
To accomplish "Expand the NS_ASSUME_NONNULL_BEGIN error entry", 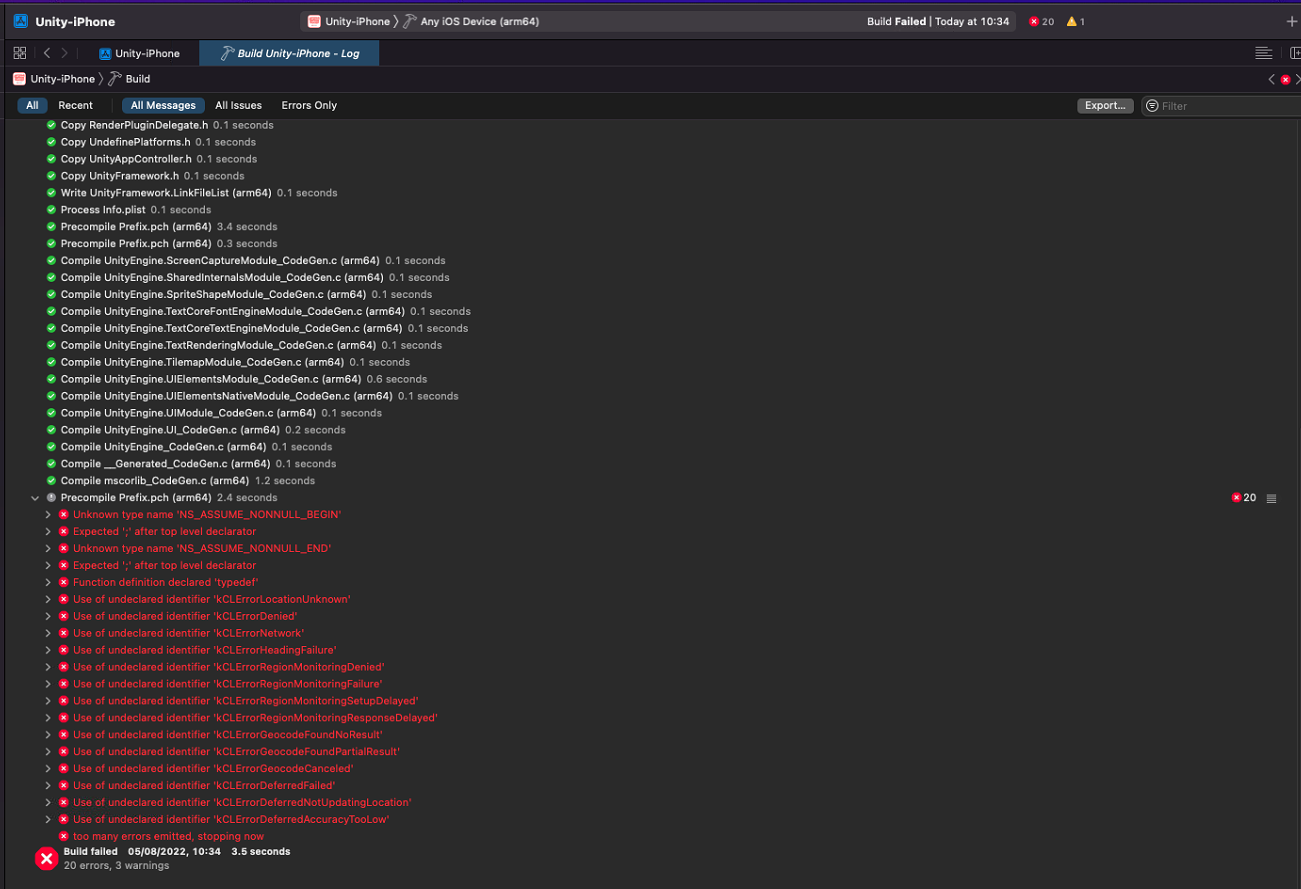I will coord(48,514).
